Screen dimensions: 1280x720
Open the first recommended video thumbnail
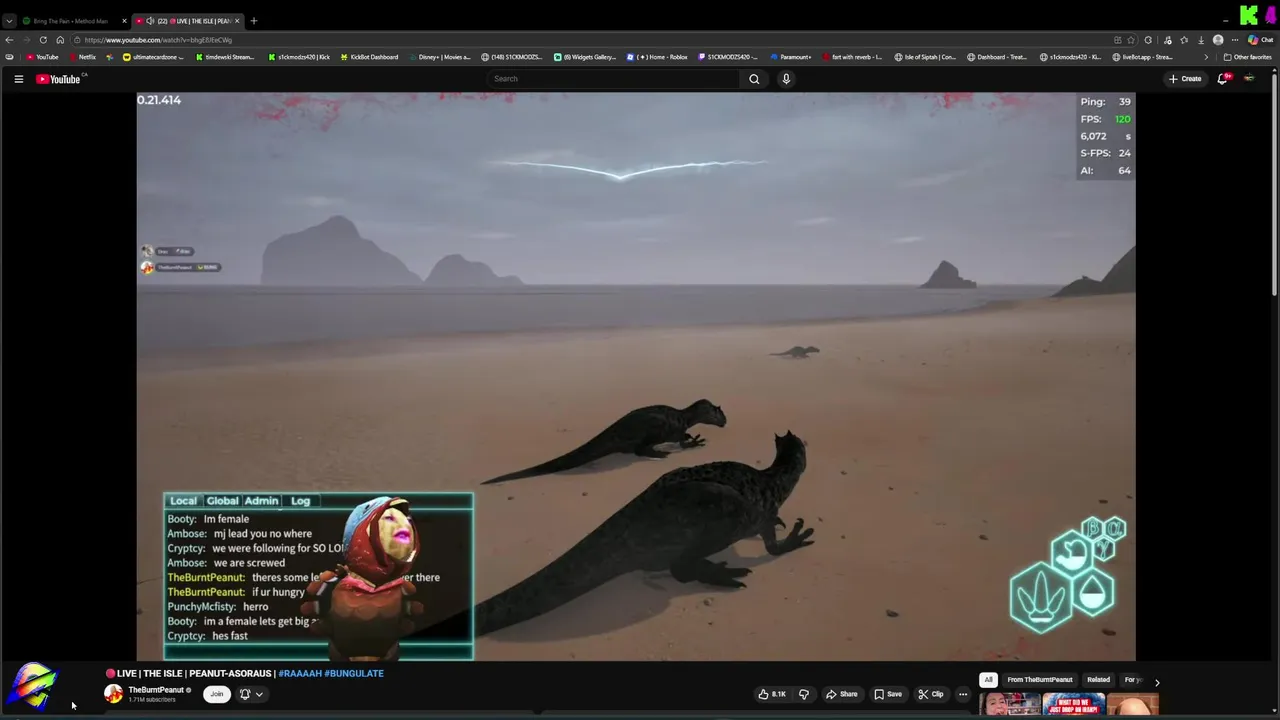coord(1010,704)
